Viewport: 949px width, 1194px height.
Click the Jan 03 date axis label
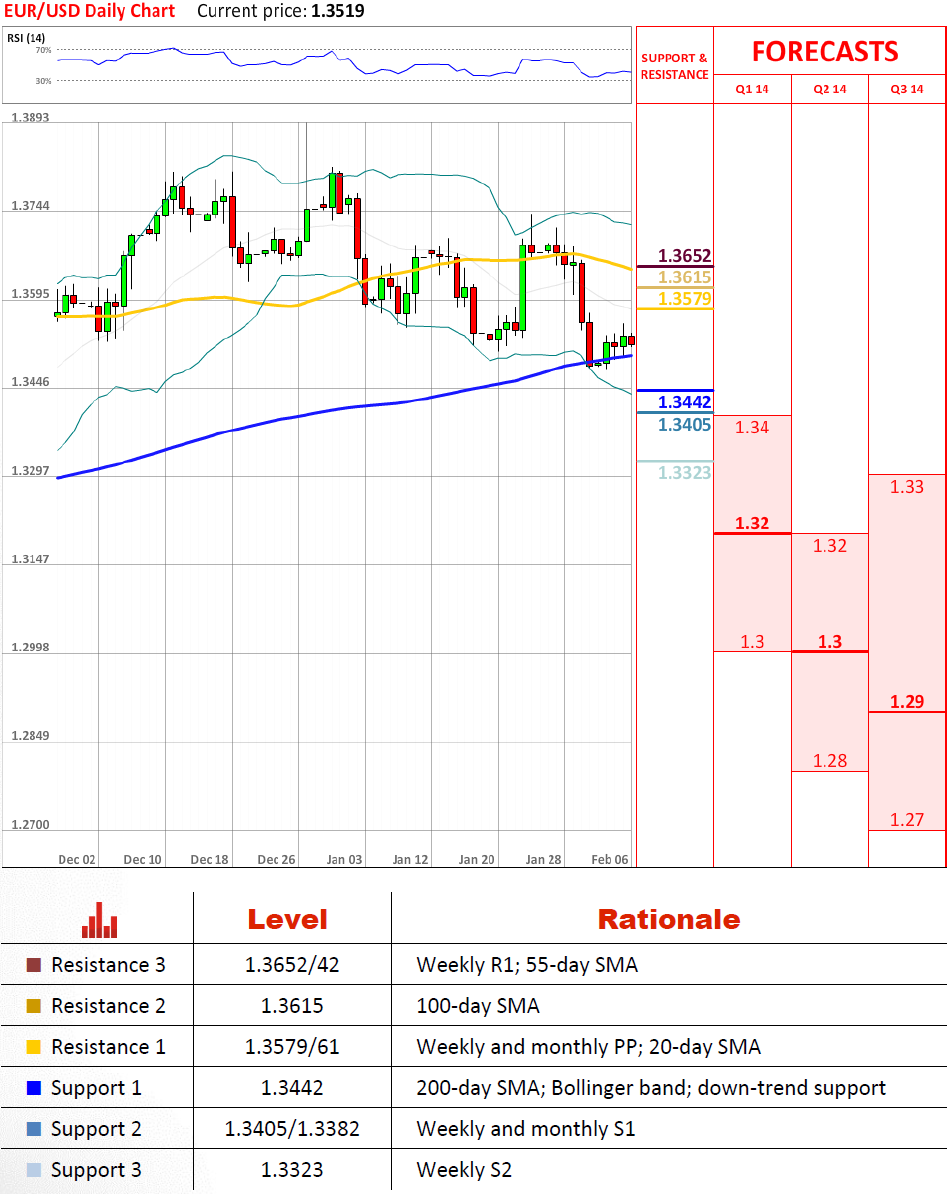pos(344,859)
